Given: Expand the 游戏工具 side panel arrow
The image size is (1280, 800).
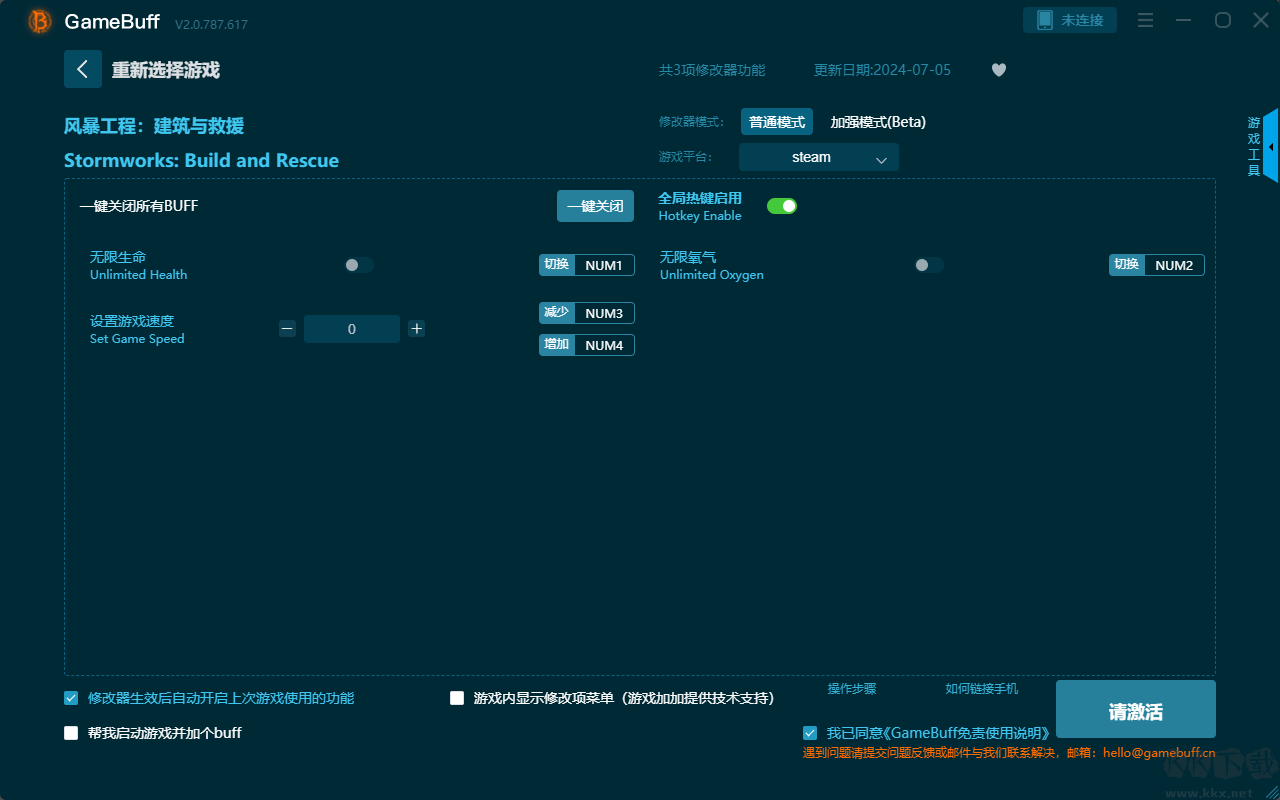Looking at the screenshot, I should 1271,146.
